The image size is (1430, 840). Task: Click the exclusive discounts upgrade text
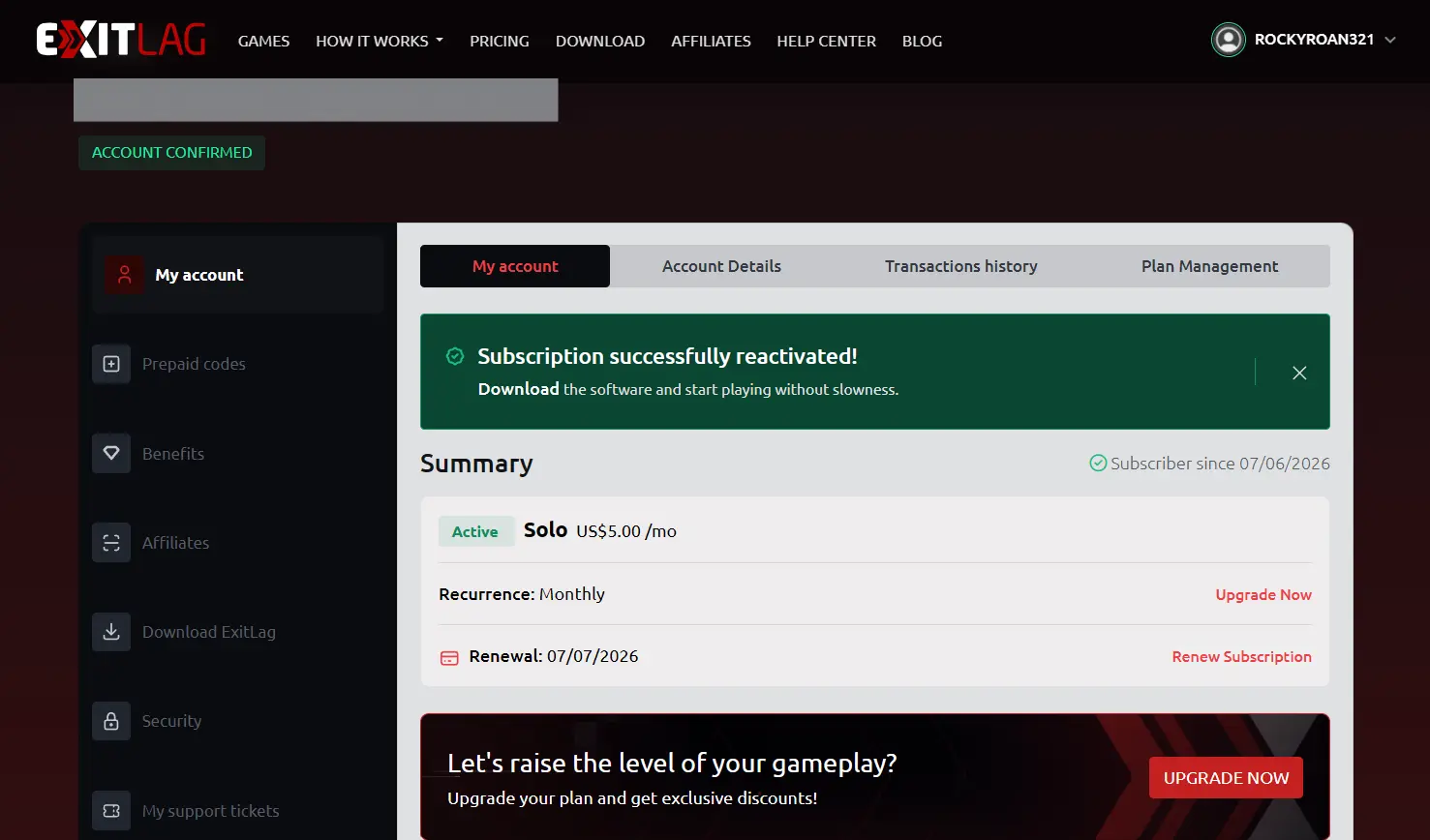[x=632, y=798]
